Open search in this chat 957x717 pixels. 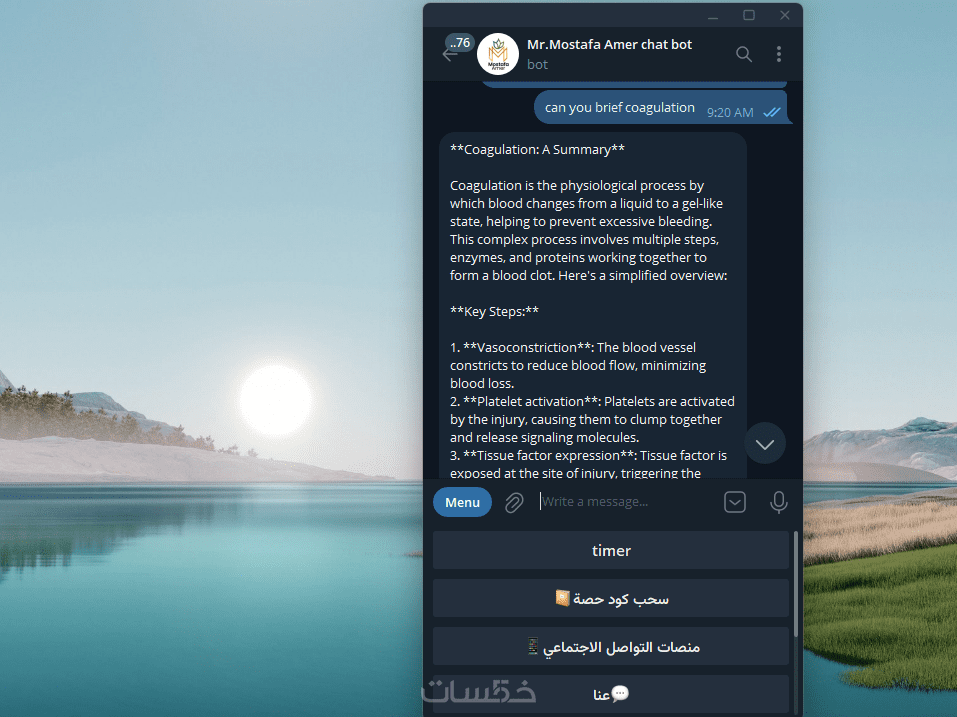click(x=743, y=54)
